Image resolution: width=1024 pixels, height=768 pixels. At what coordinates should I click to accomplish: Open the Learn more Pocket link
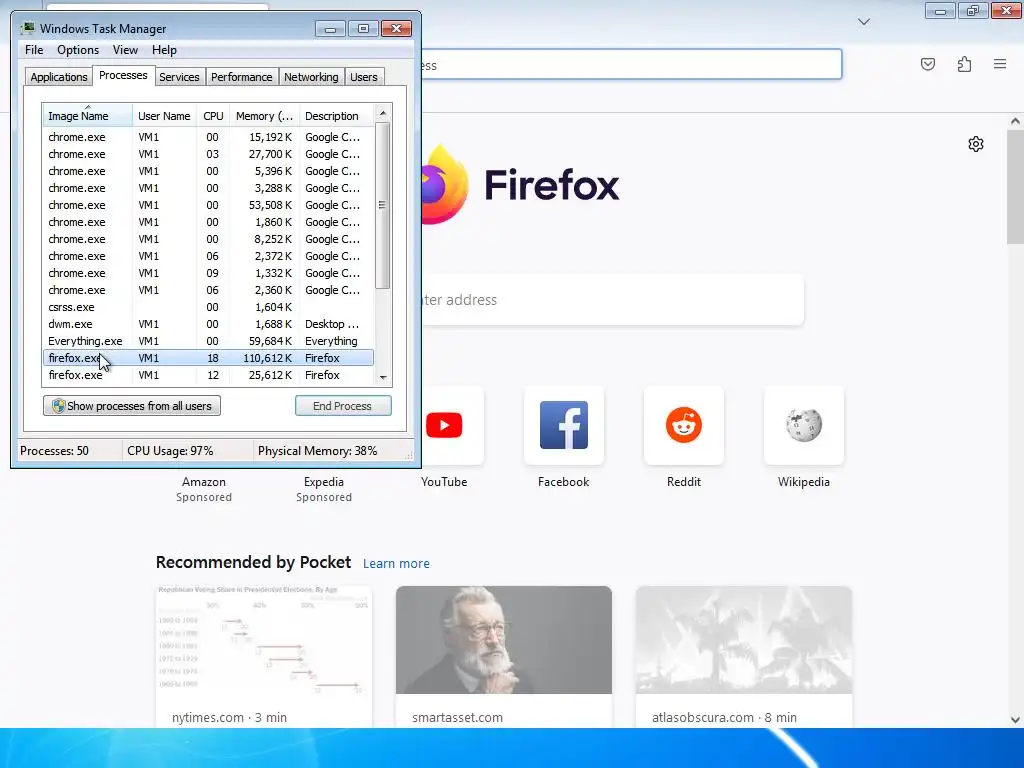396,563
